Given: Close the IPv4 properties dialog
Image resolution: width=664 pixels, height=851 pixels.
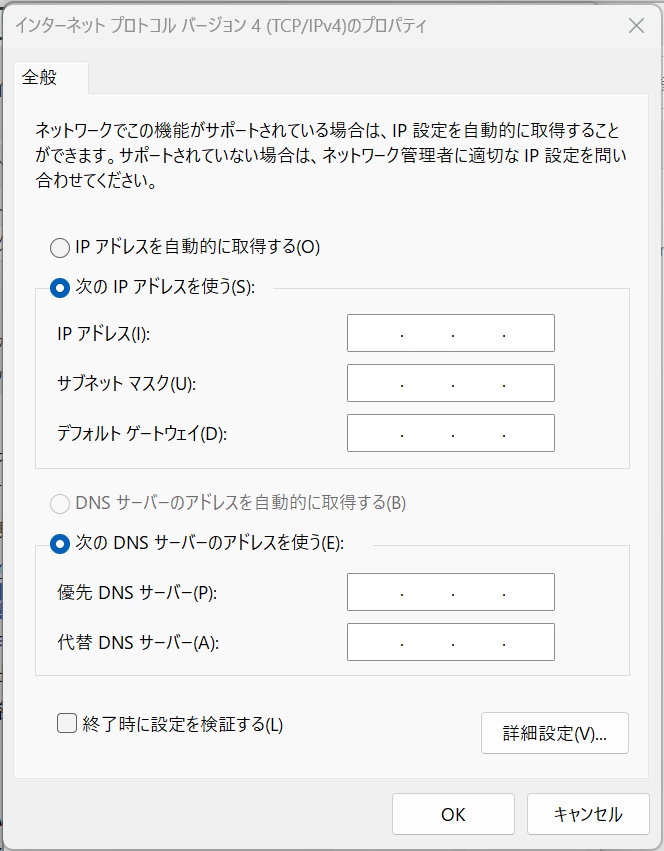Looking at the screenshot, I should point(635,27).
